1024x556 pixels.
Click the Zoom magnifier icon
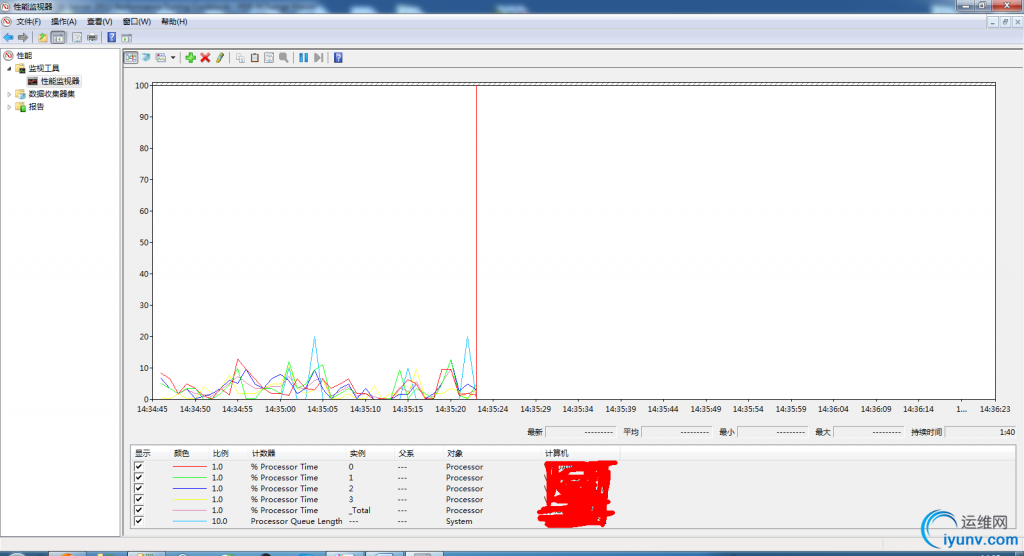point(284,58)
